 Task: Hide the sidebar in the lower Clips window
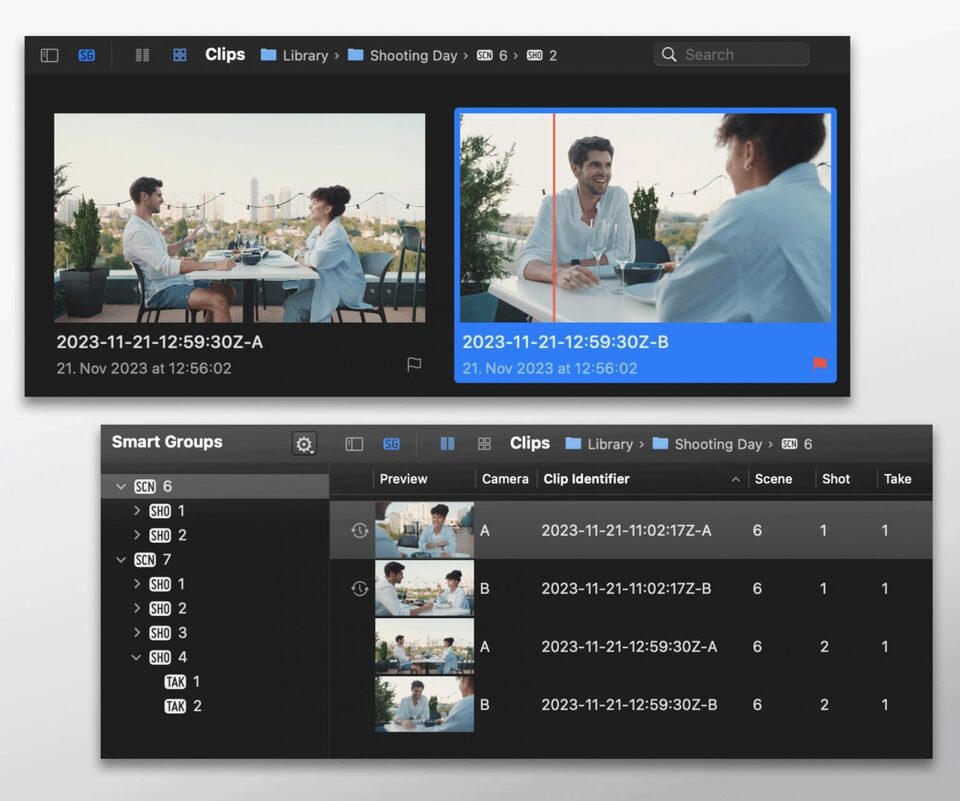tap(354, 444)
